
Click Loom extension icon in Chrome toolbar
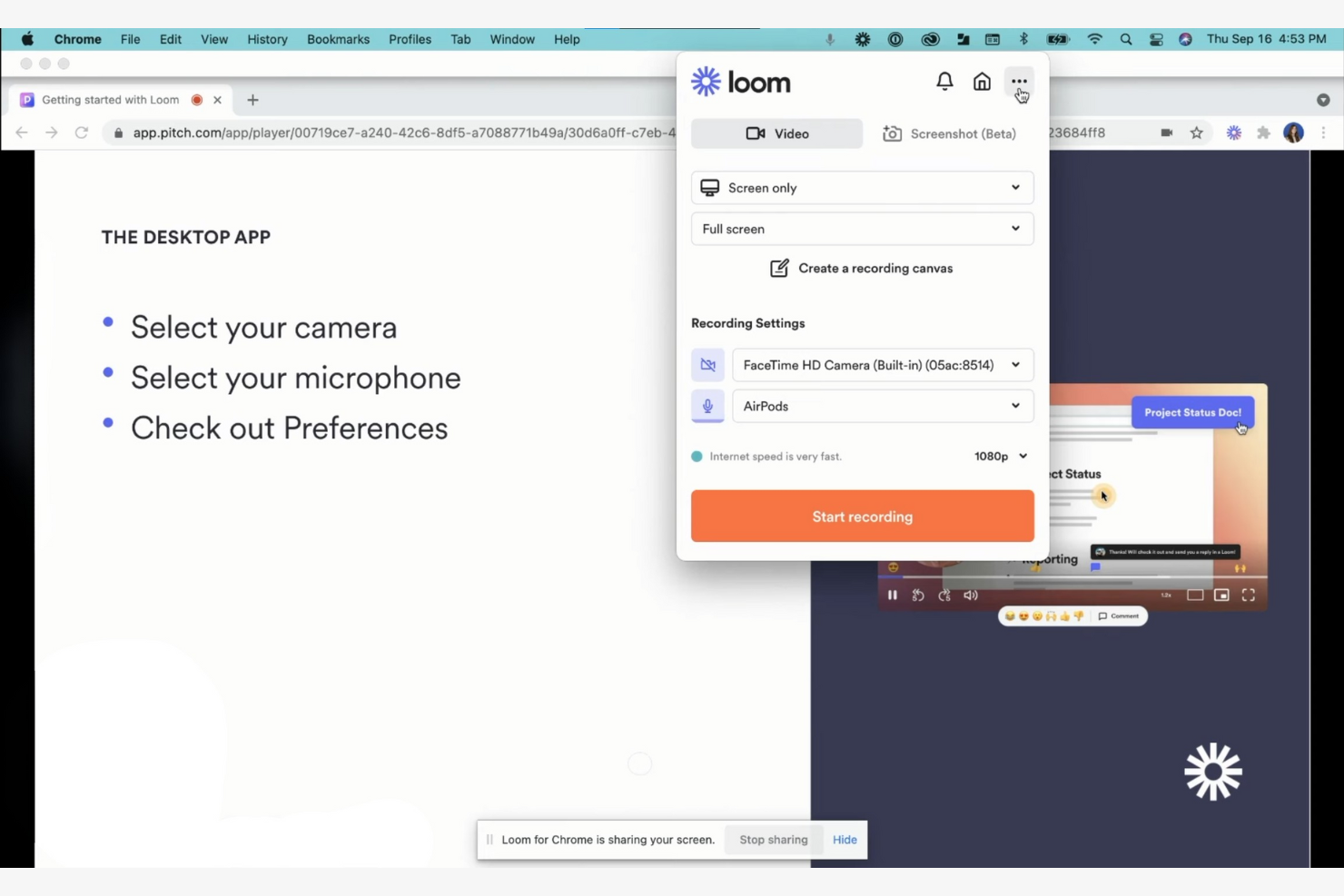click(1233, 133)
